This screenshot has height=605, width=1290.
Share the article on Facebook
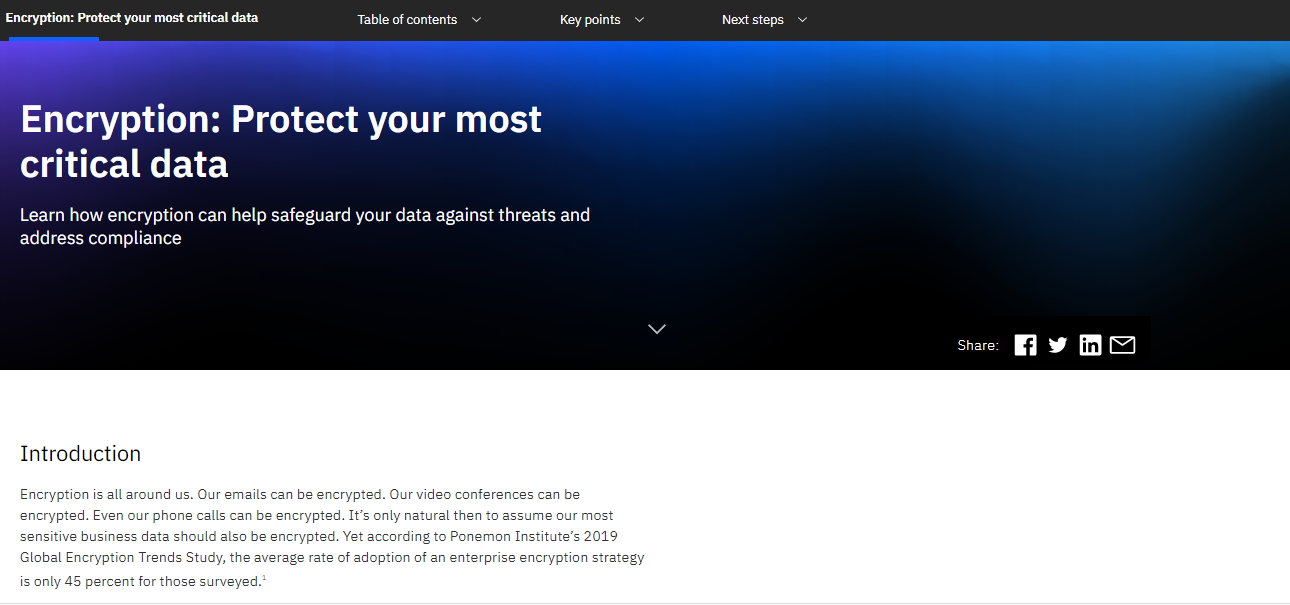[x=1025, y=344]
